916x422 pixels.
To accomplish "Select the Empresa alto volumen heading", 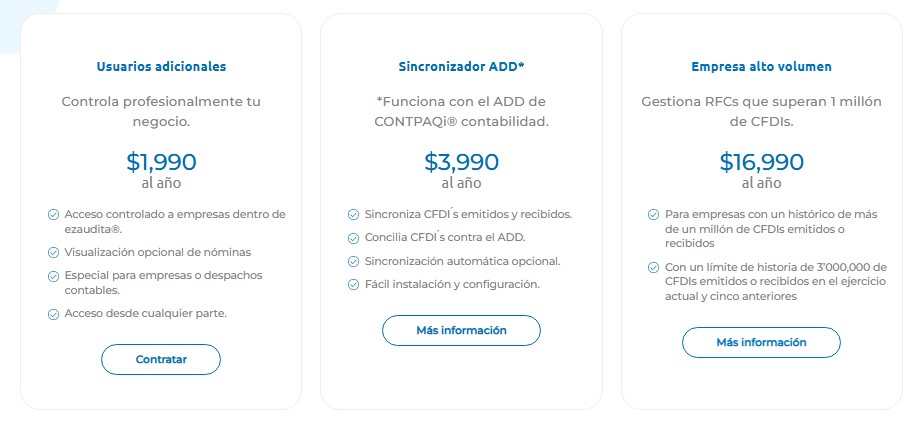I will tap(762, 66).
